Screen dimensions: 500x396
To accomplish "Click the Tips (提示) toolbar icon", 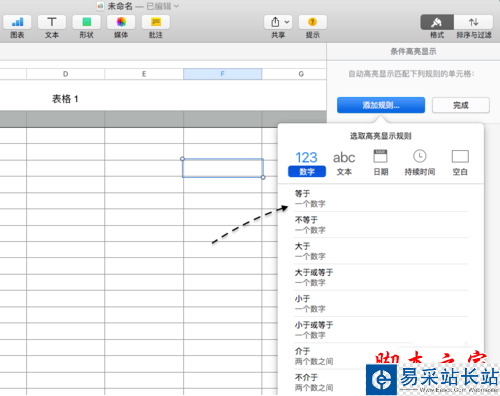I will 313,22.
